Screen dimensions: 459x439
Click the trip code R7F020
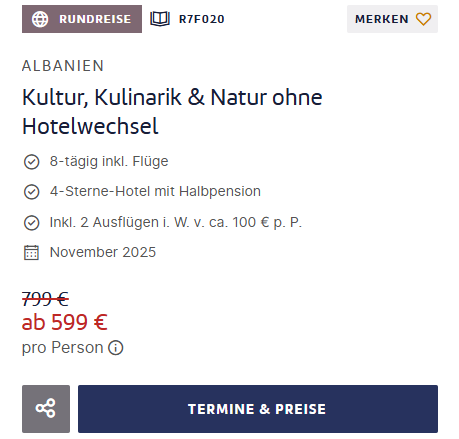[202, 19]
